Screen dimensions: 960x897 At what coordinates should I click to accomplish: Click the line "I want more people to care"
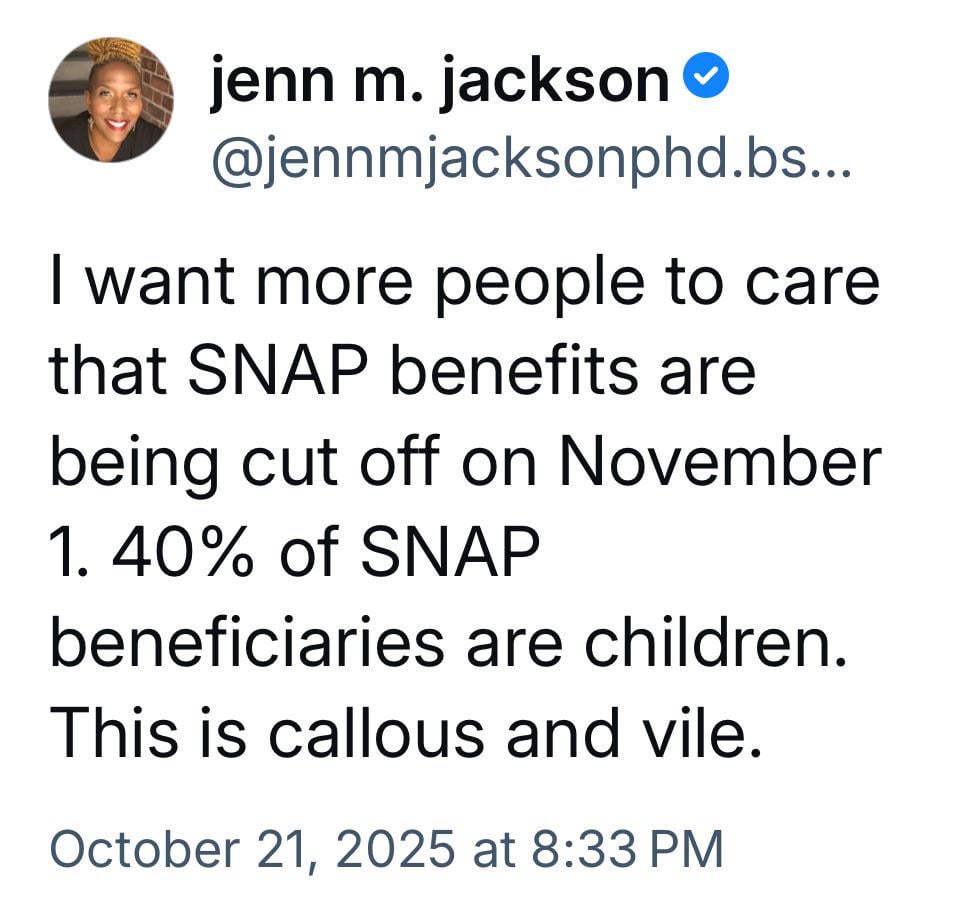(465, 282)
